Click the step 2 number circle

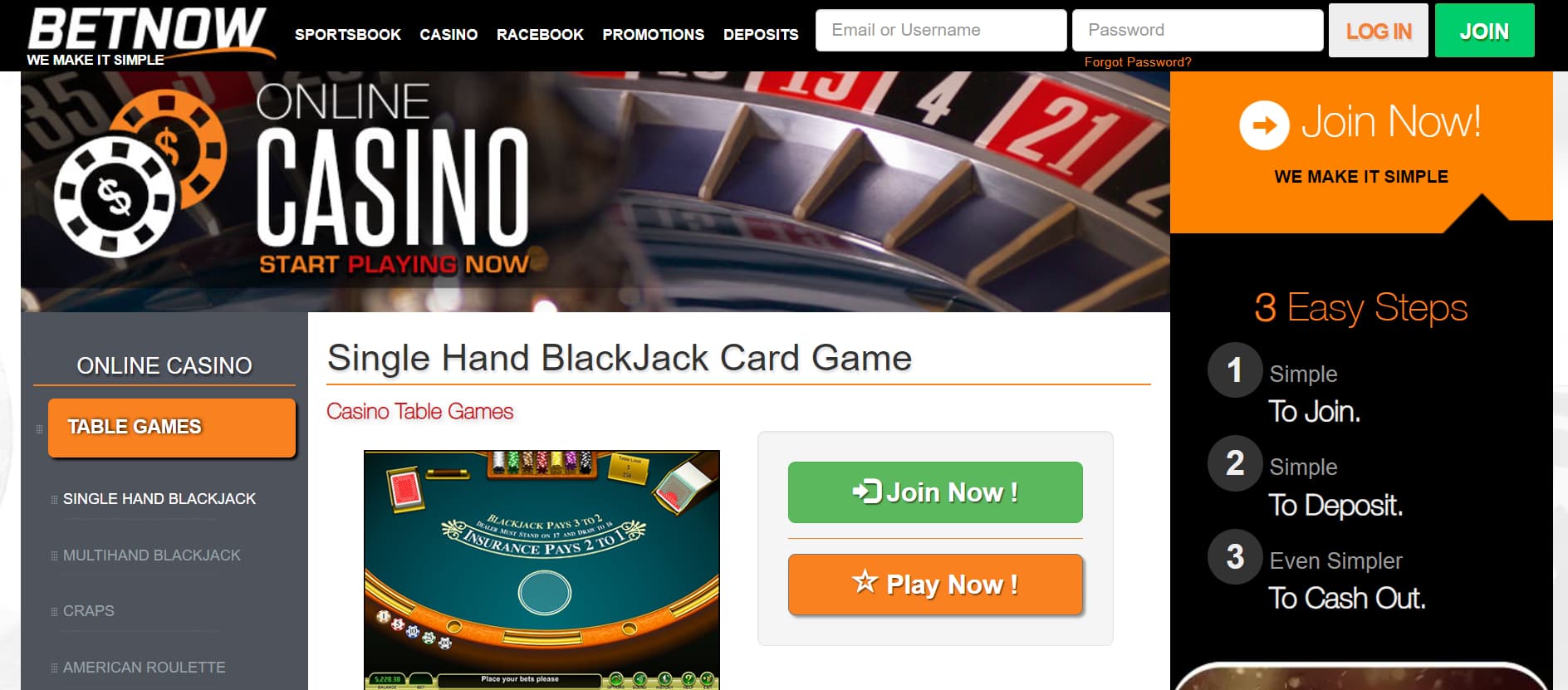click(x=1235, y=463)
